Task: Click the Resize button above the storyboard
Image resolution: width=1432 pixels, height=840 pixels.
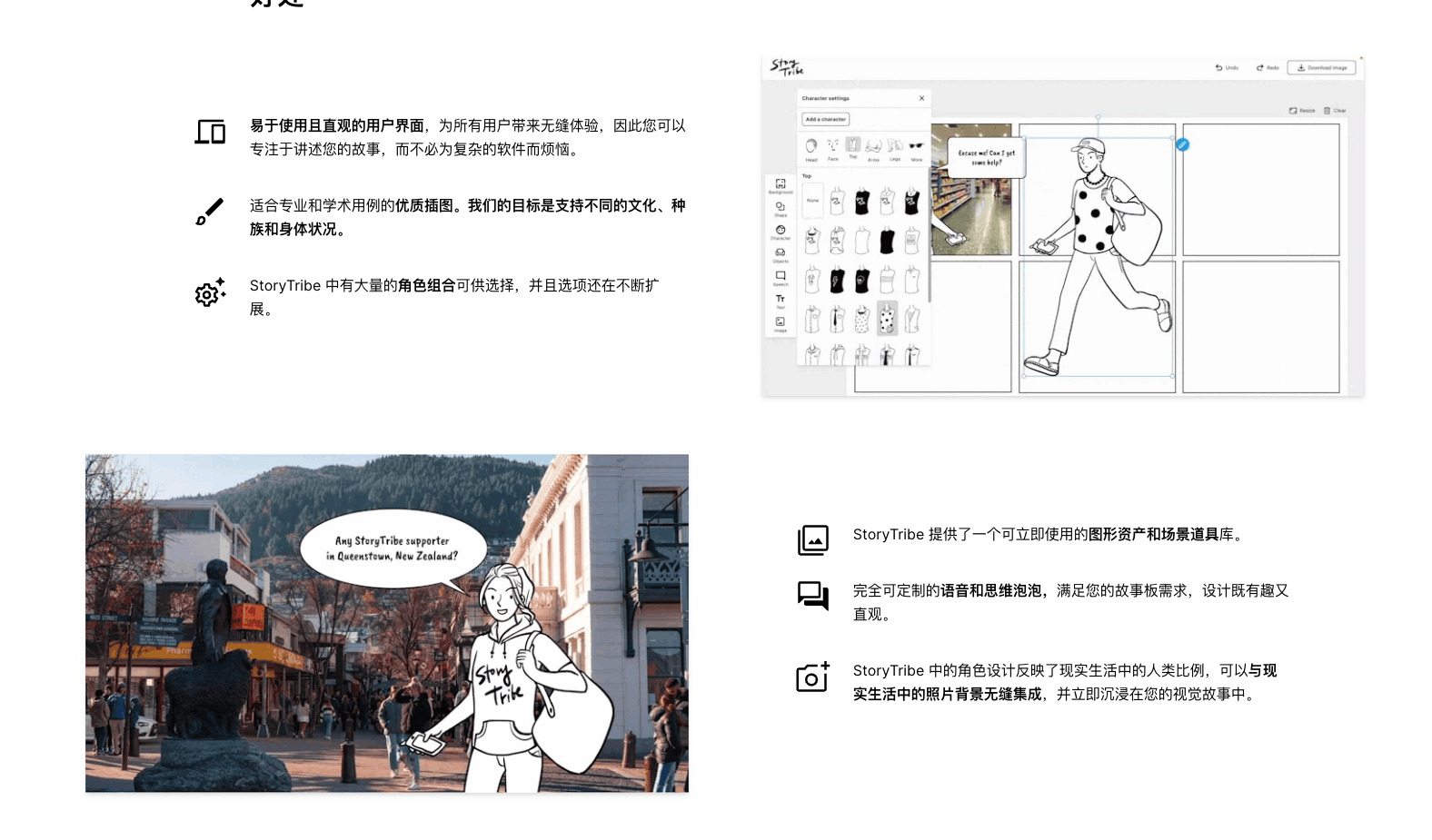Action: pos(1302,111)
